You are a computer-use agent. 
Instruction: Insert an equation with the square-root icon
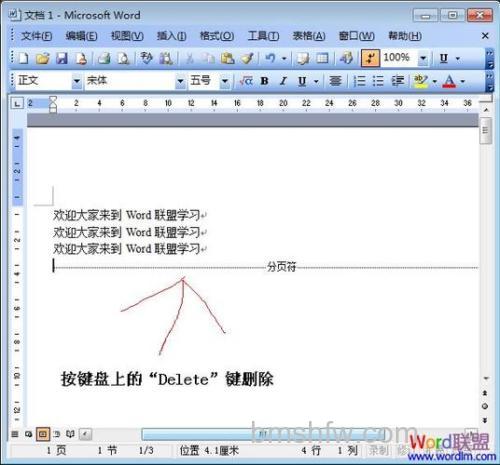246,81
